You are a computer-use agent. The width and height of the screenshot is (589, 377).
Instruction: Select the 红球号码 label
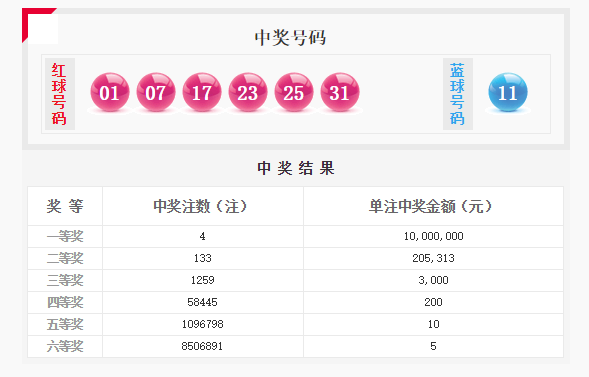click(60, 94)
